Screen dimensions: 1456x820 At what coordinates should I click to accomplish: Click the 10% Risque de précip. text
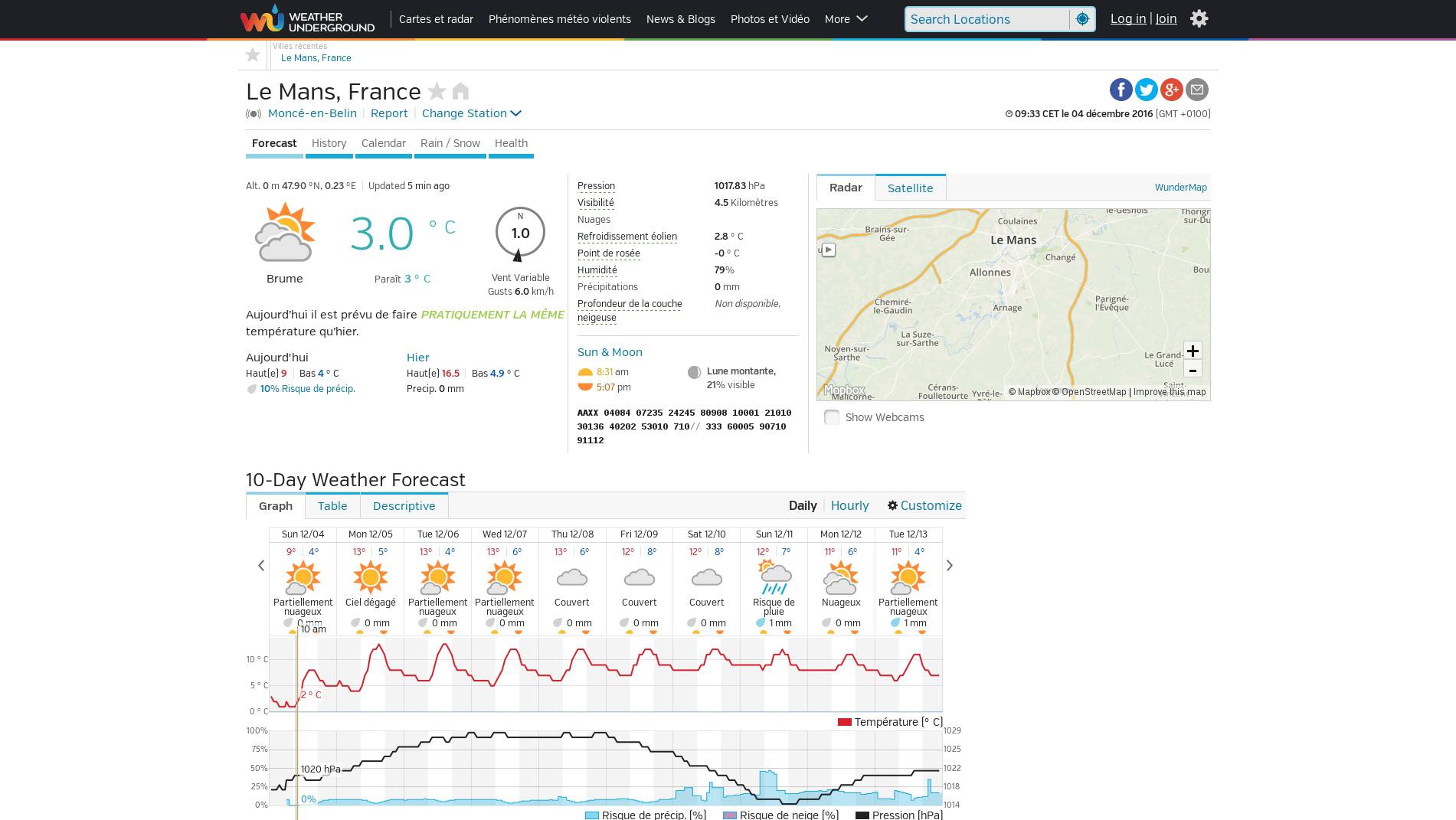point(307,389)
